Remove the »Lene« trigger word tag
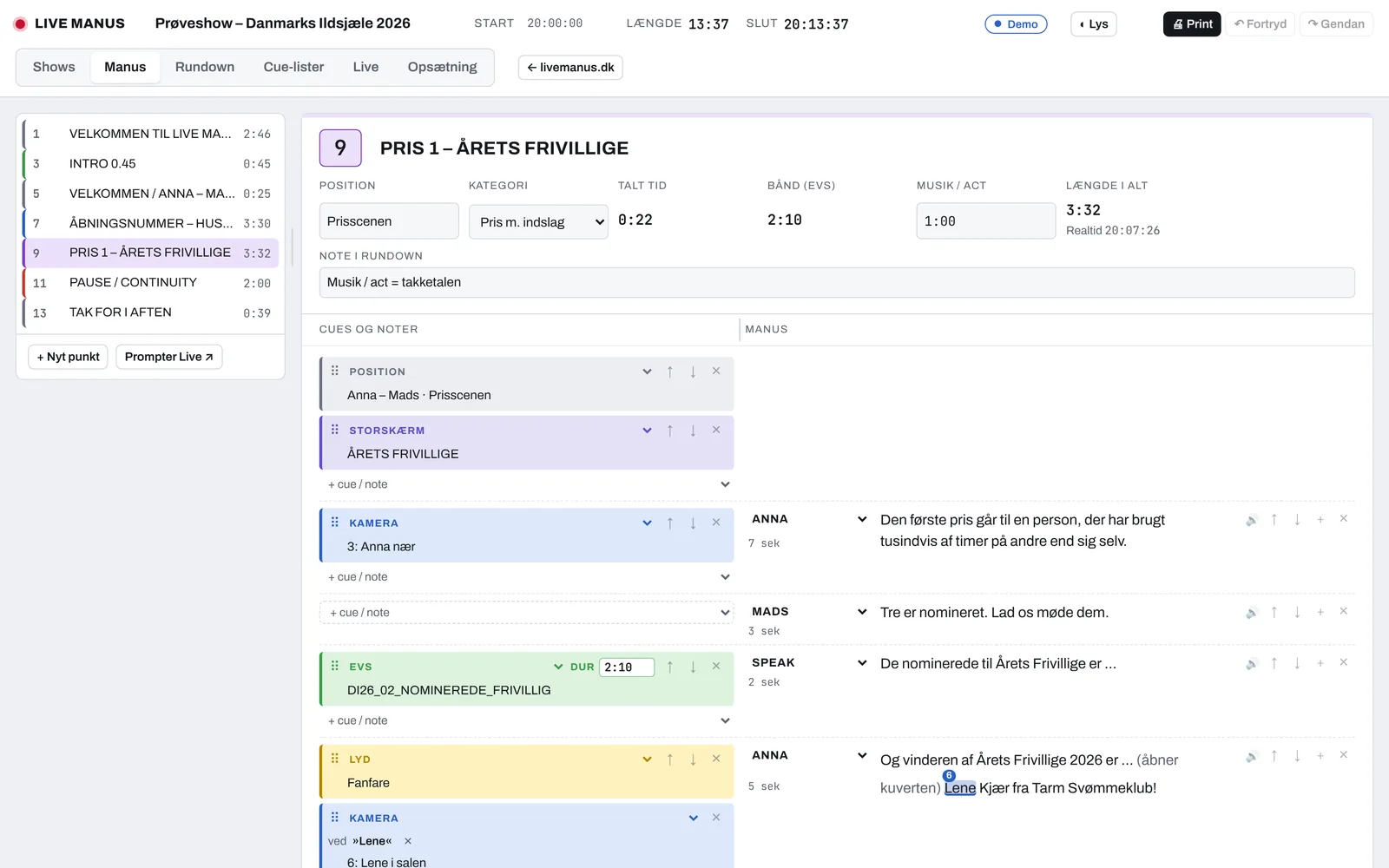The height and width of the screenshot is (868, 1389). tap(408, 841)
